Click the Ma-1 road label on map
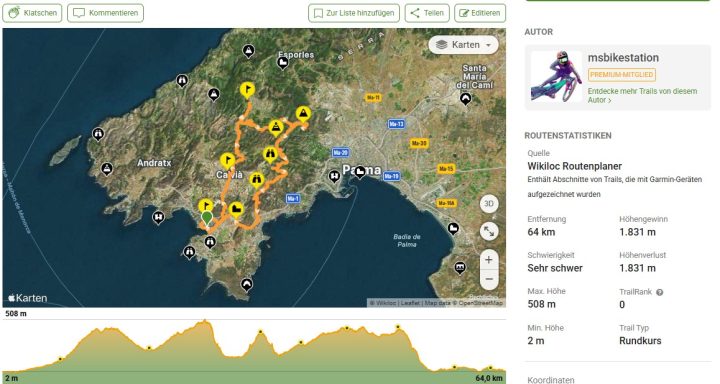The height and width of the screenshot is (384, 720). point(292,198)
